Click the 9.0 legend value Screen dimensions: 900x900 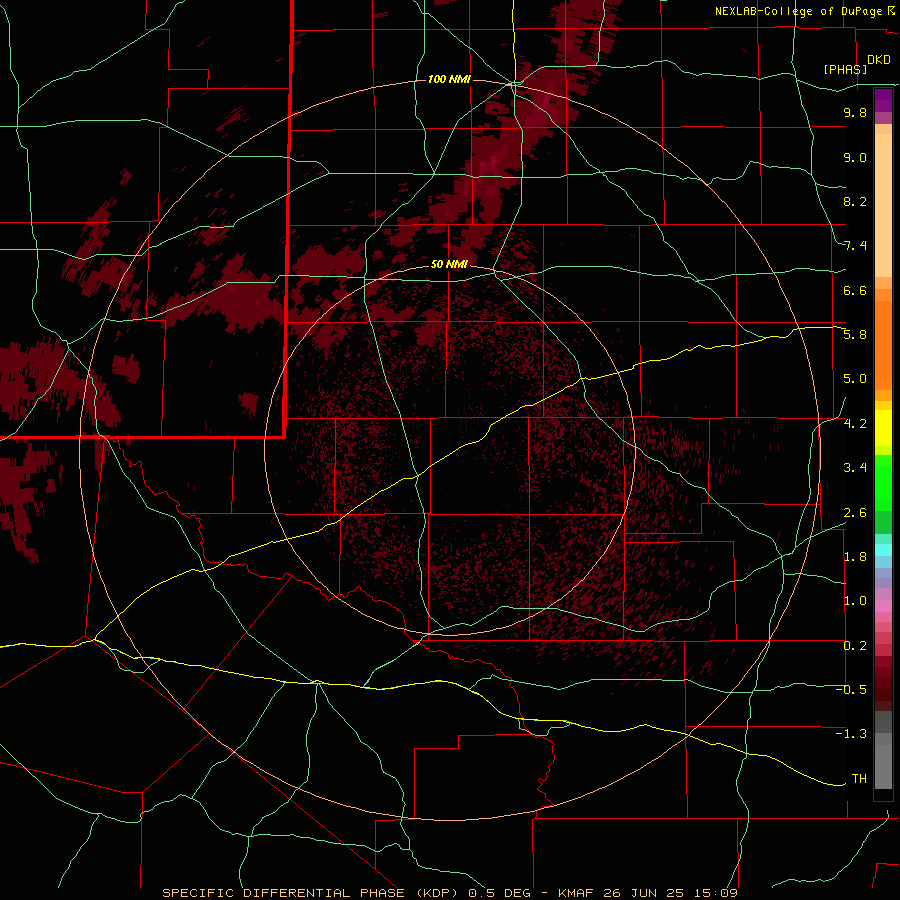pyautogui.click(x=855, y=157)
